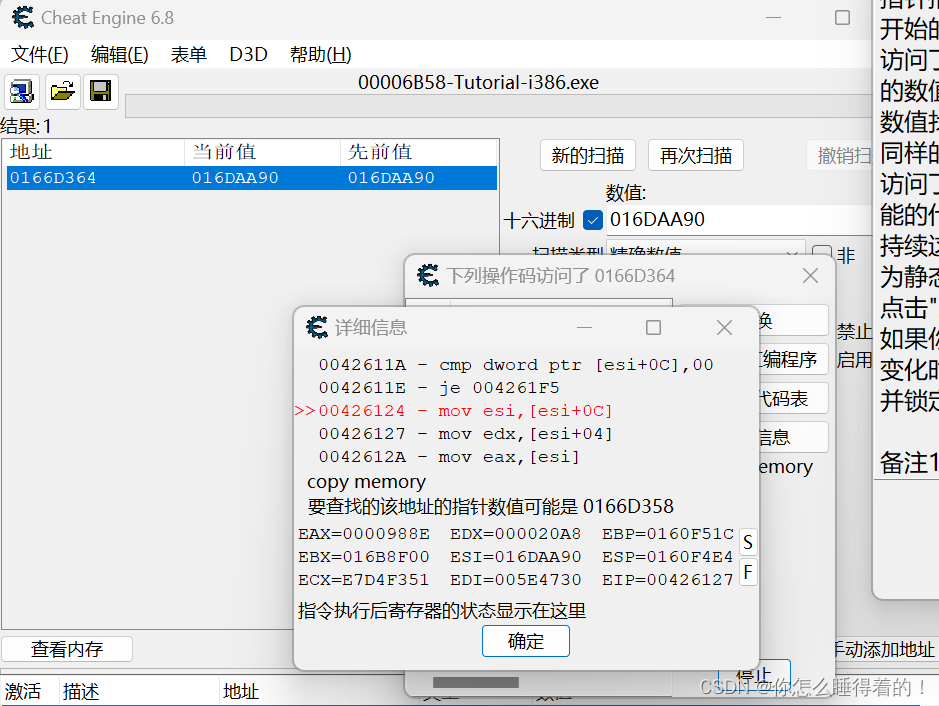This screenshot has height=706, width=939.
Task: Click the Cheat Engine icon in the opcode access window
Action: click(x=428, y=275)
